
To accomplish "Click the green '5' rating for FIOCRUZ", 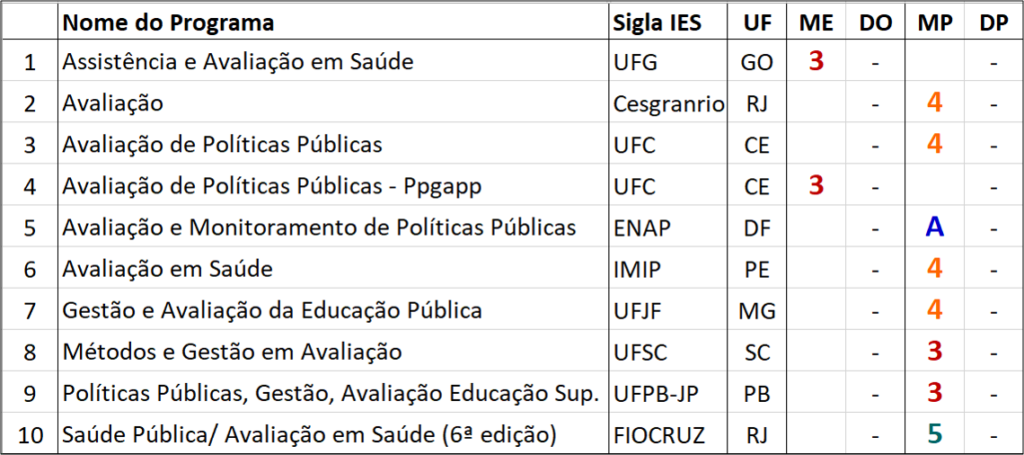I will click(x=935, y=433).
